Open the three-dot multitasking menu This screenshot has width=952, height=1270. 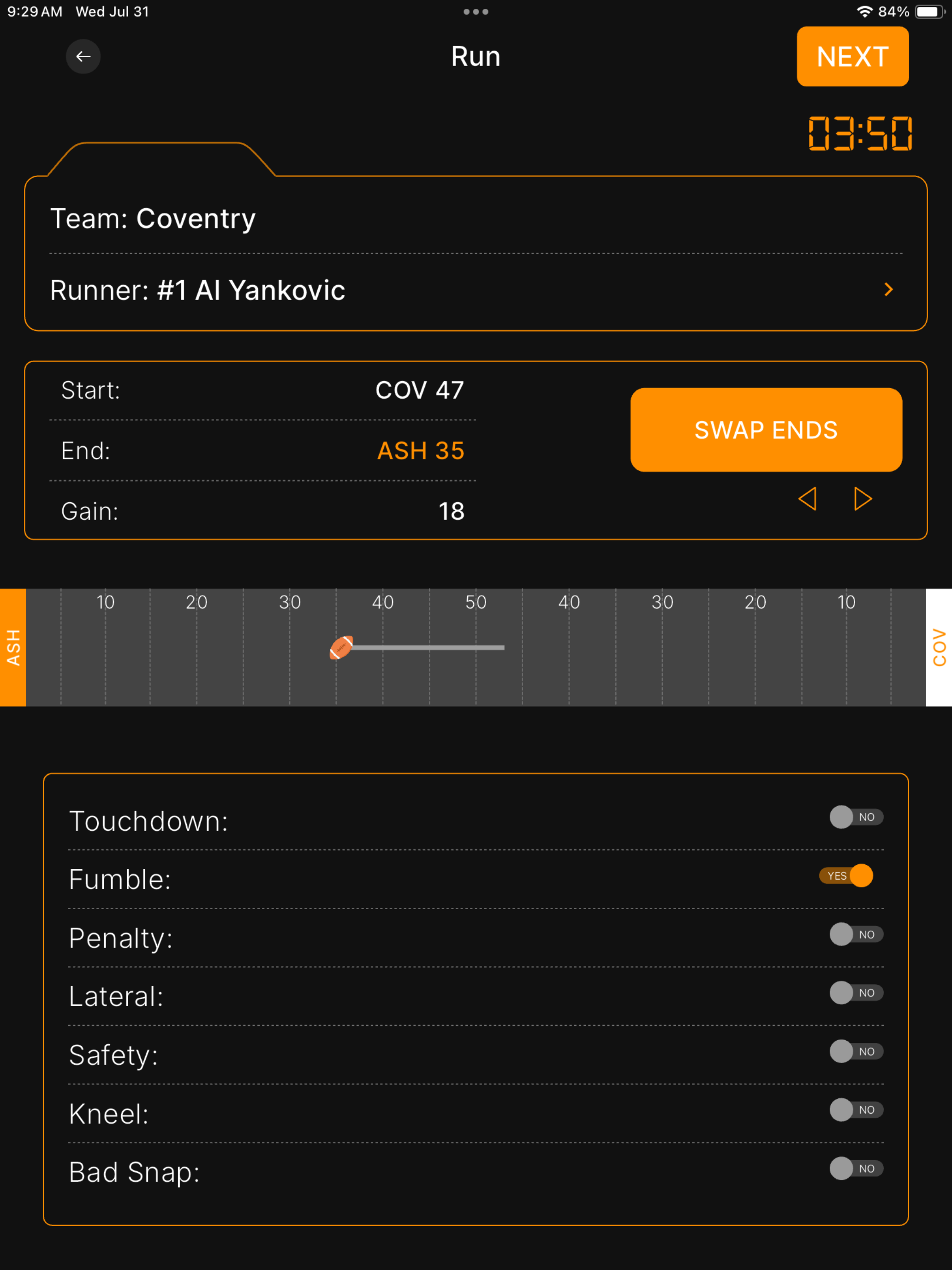[476, 12]
